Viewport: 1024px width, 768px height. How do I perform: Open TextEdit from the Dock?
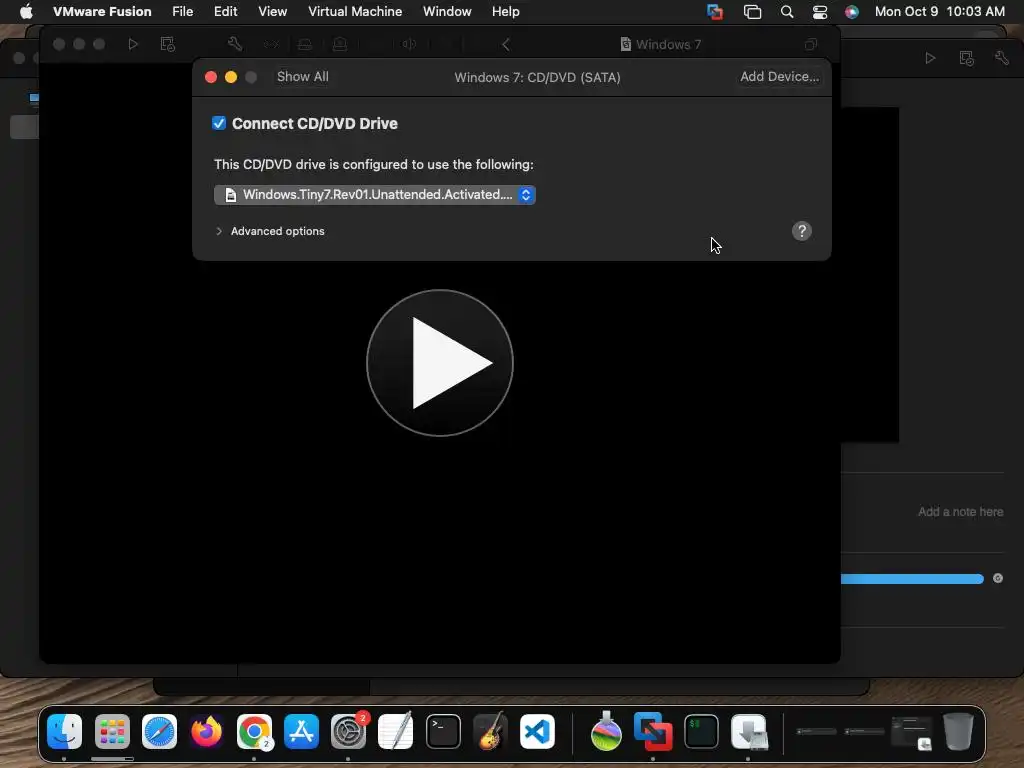(396, 731)
